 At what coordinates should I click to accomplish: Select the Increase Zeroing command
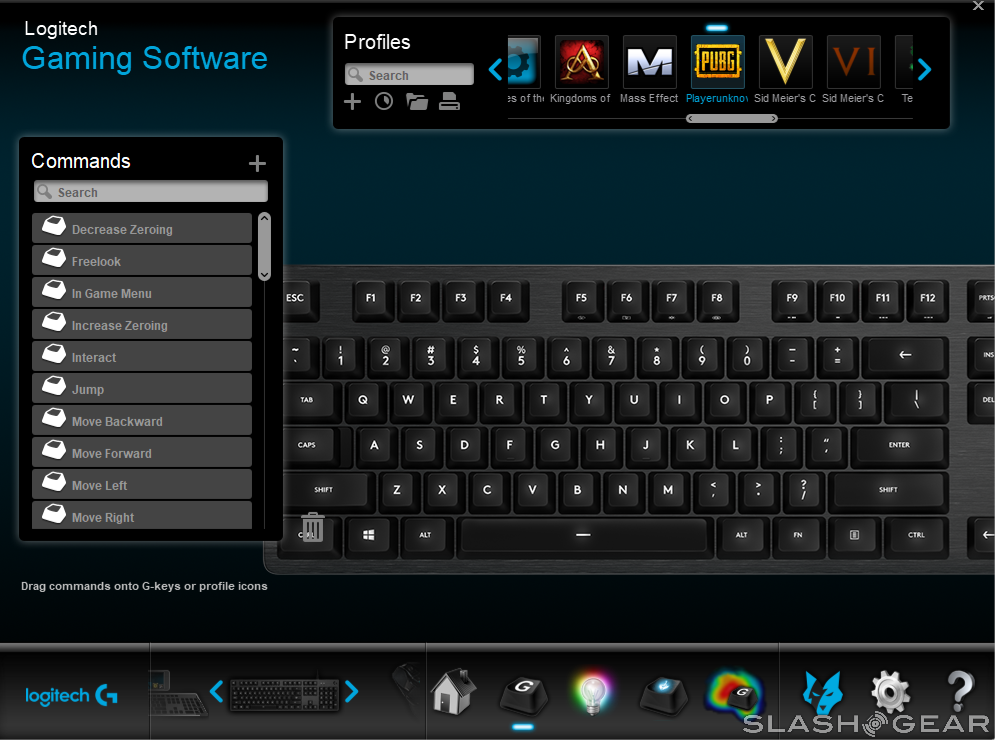click(x=142, y=324)
